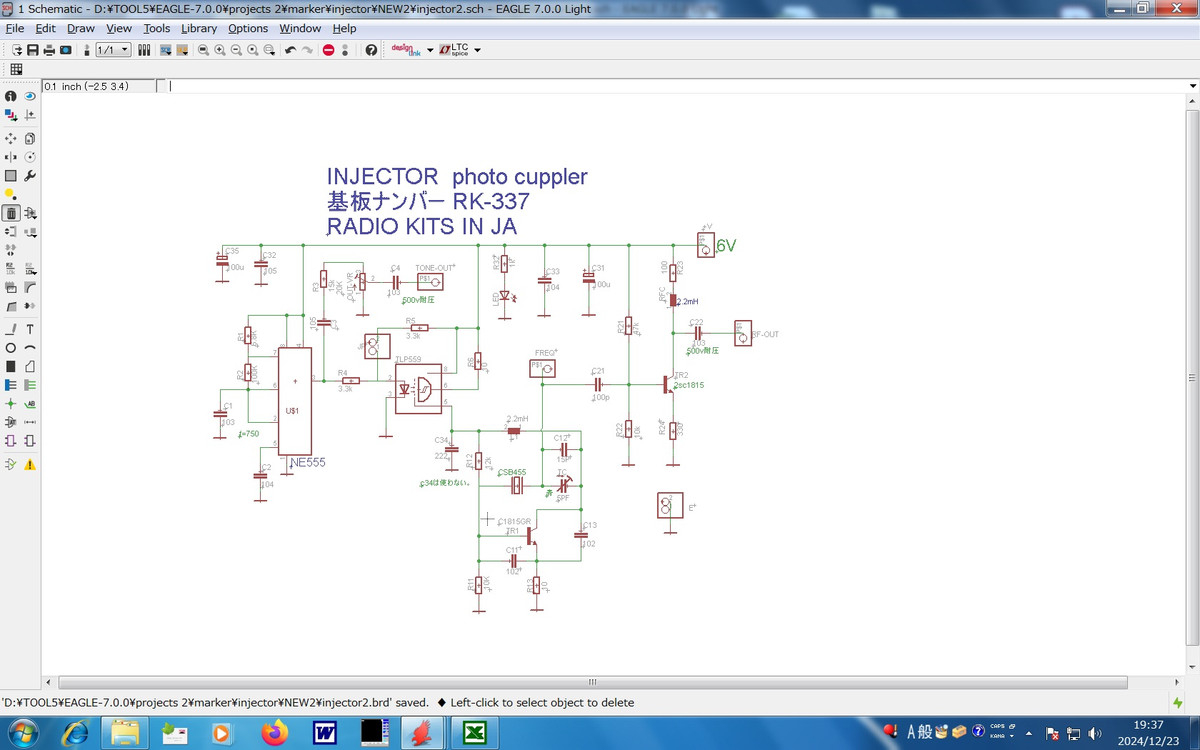
Task: Open the Options menu
Action: coord(247,29)
